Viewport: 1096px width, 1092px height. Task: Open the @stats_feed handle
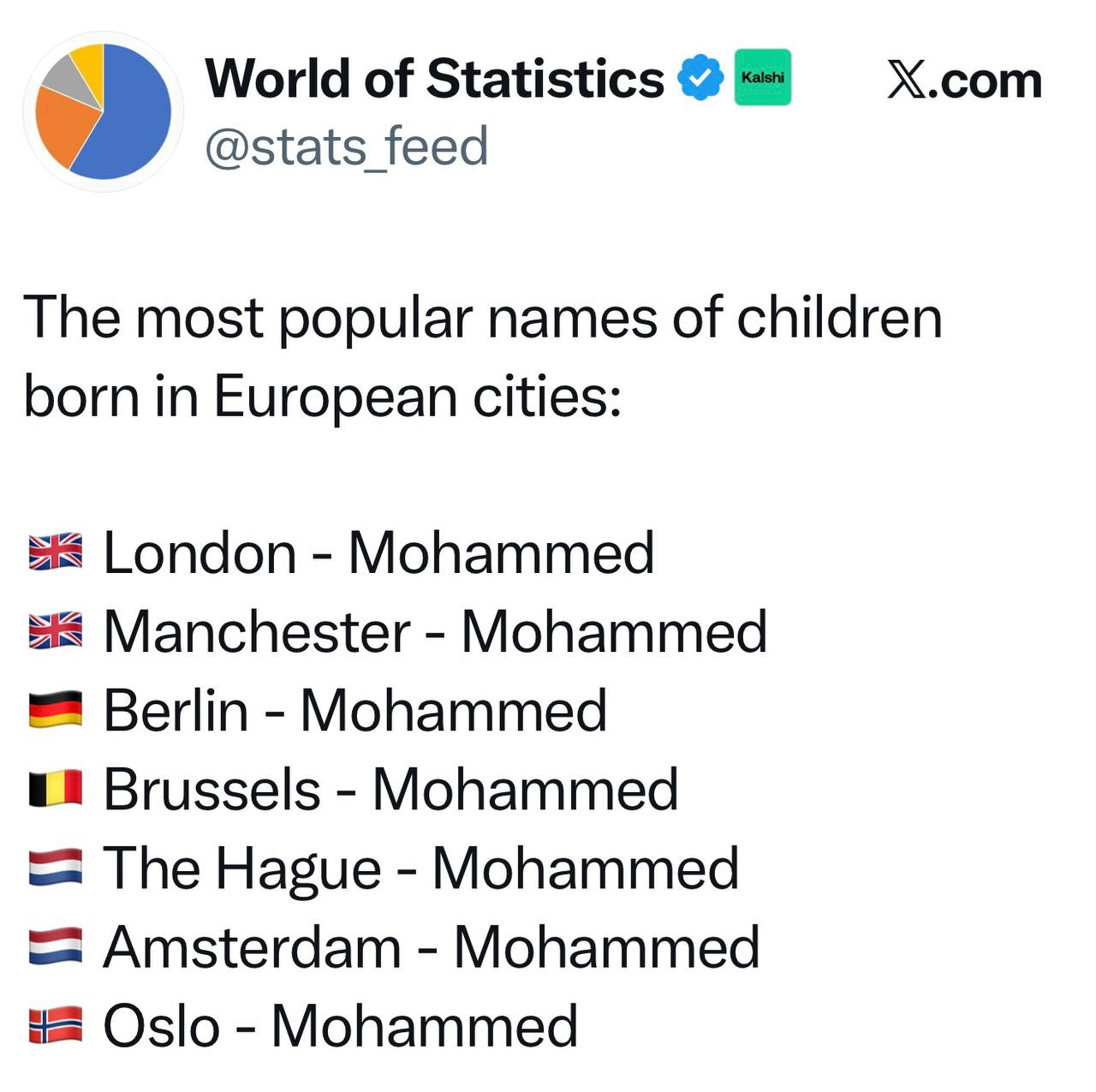(x=347, y=146)
